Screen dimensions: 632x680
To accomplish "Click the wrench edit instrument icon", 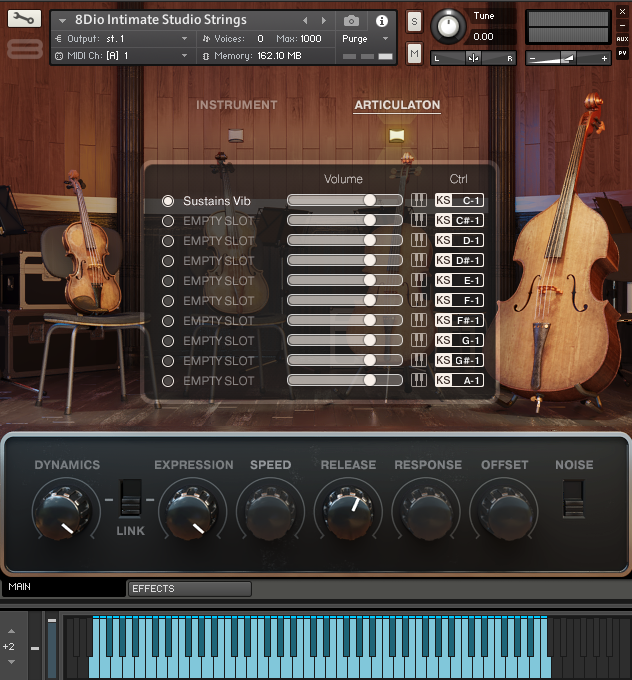I will click(x=25, y=19).
